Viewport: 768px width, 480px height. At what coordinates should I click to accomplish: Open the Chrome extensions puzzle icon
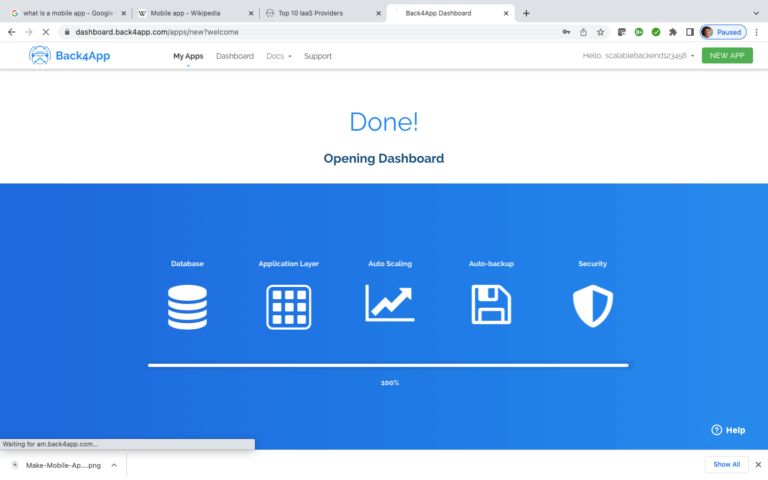tap(673, 32)
